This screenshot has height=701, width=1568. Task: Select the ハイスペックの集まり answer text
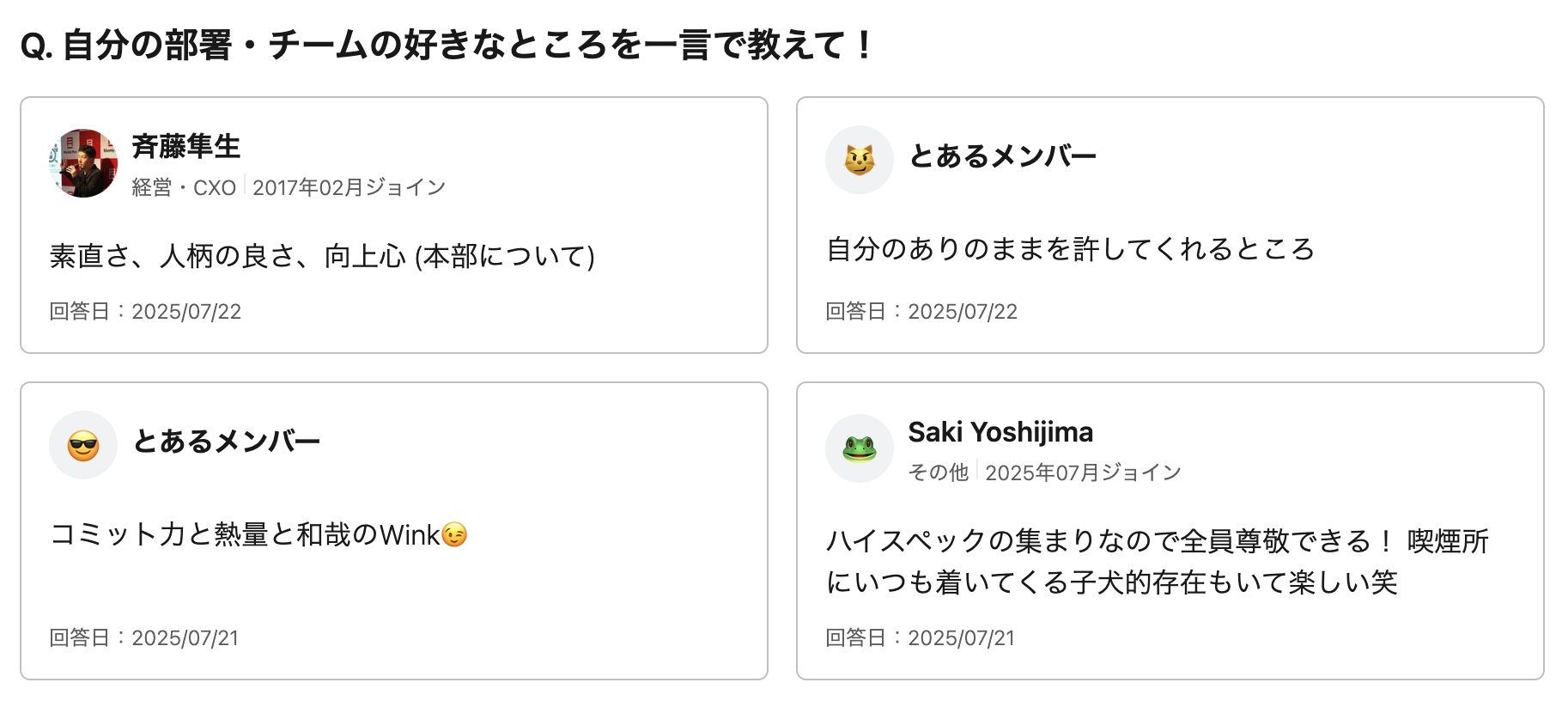point(1156,562)
